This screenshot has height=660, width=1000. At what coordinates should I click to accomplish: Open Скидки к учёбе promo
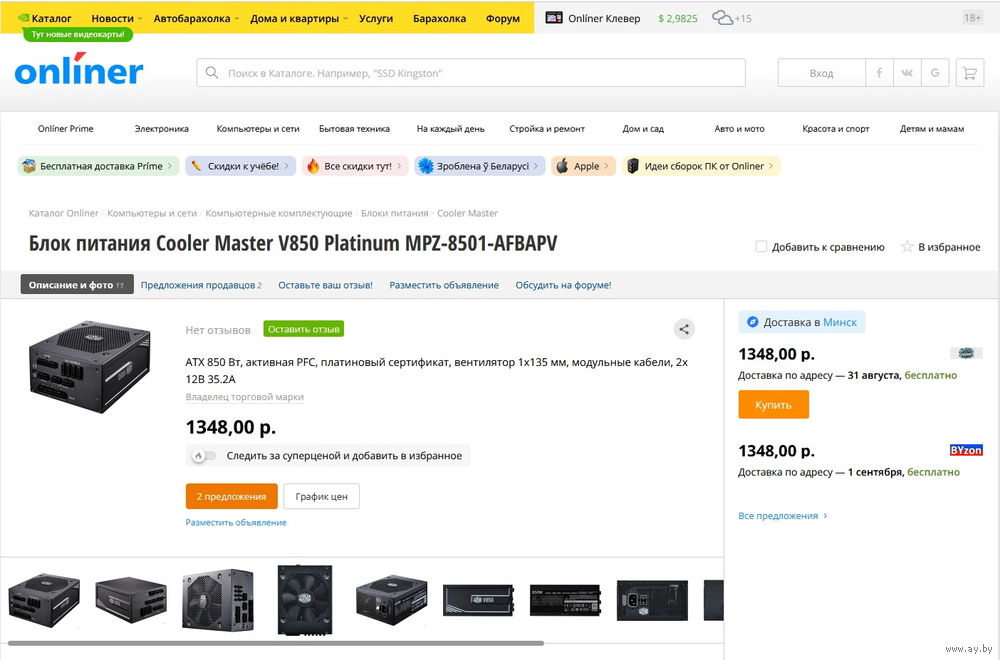(x=240, y=166)
